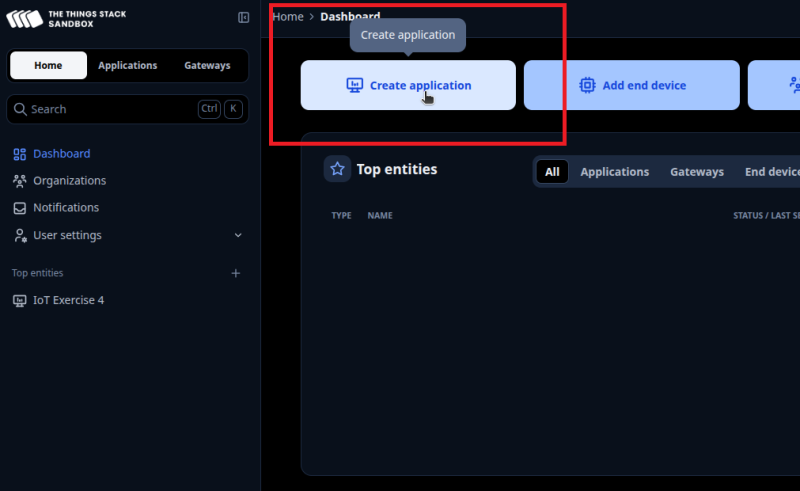Click the Add end device button
Image resolution: width=800 pixels, height=491 pixels.
pyautogui.click(x=632, y=85)
